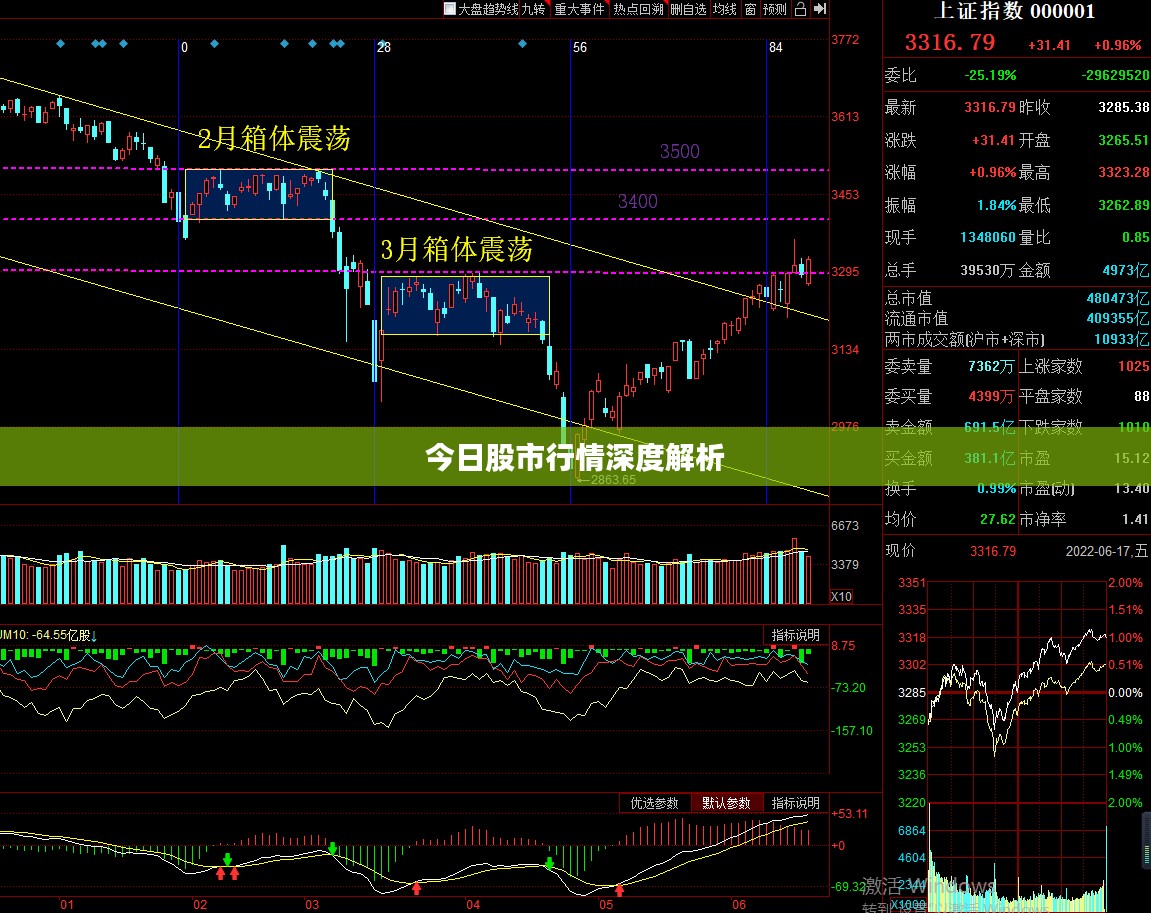The width and height of the screenshot is (1151, 913).
Task: Click the cycle line number 56
Action: click(x=580, y=48)
